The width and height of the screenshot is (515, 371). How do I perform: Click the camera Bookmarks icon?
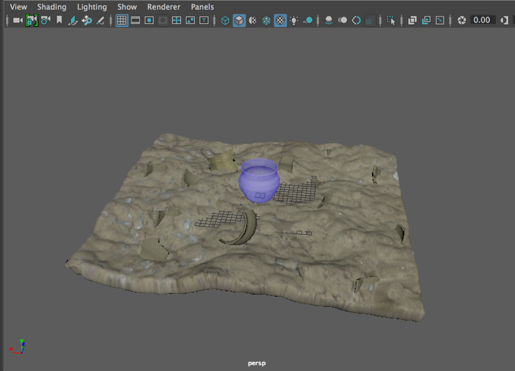(x=59, y=20)
